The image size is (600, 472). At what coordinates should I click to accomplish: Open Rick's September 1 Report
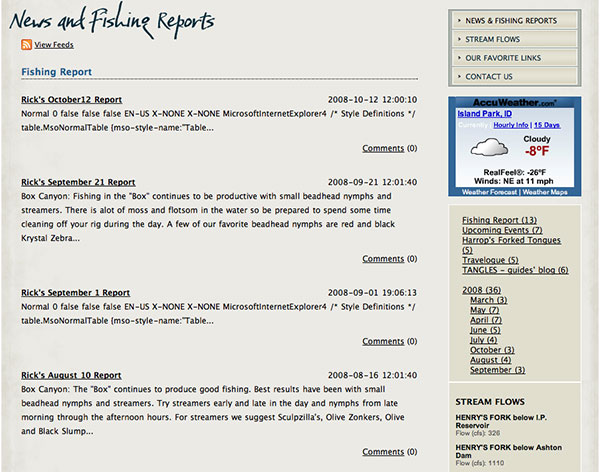click(75, 293)
